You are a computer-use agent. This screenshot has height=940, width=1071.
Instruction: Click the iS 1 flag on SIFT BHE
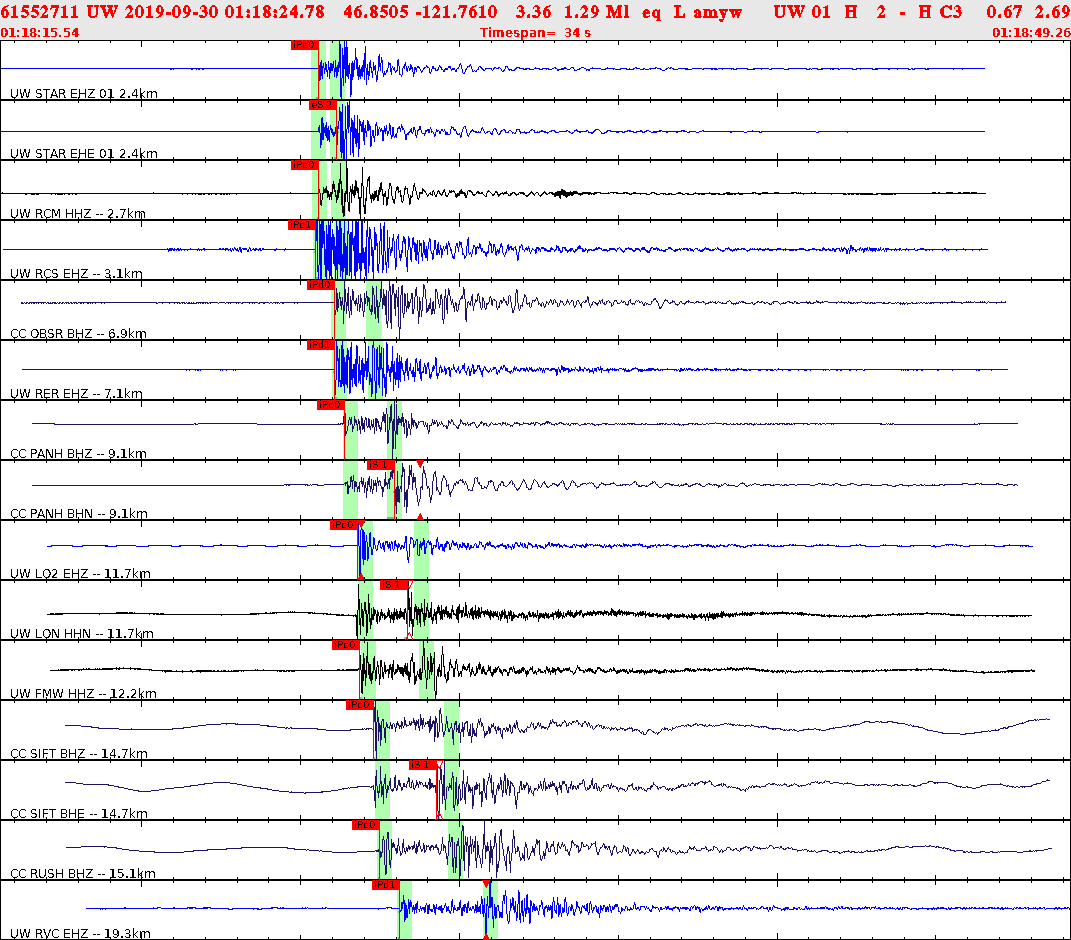[x=419, y=766]
